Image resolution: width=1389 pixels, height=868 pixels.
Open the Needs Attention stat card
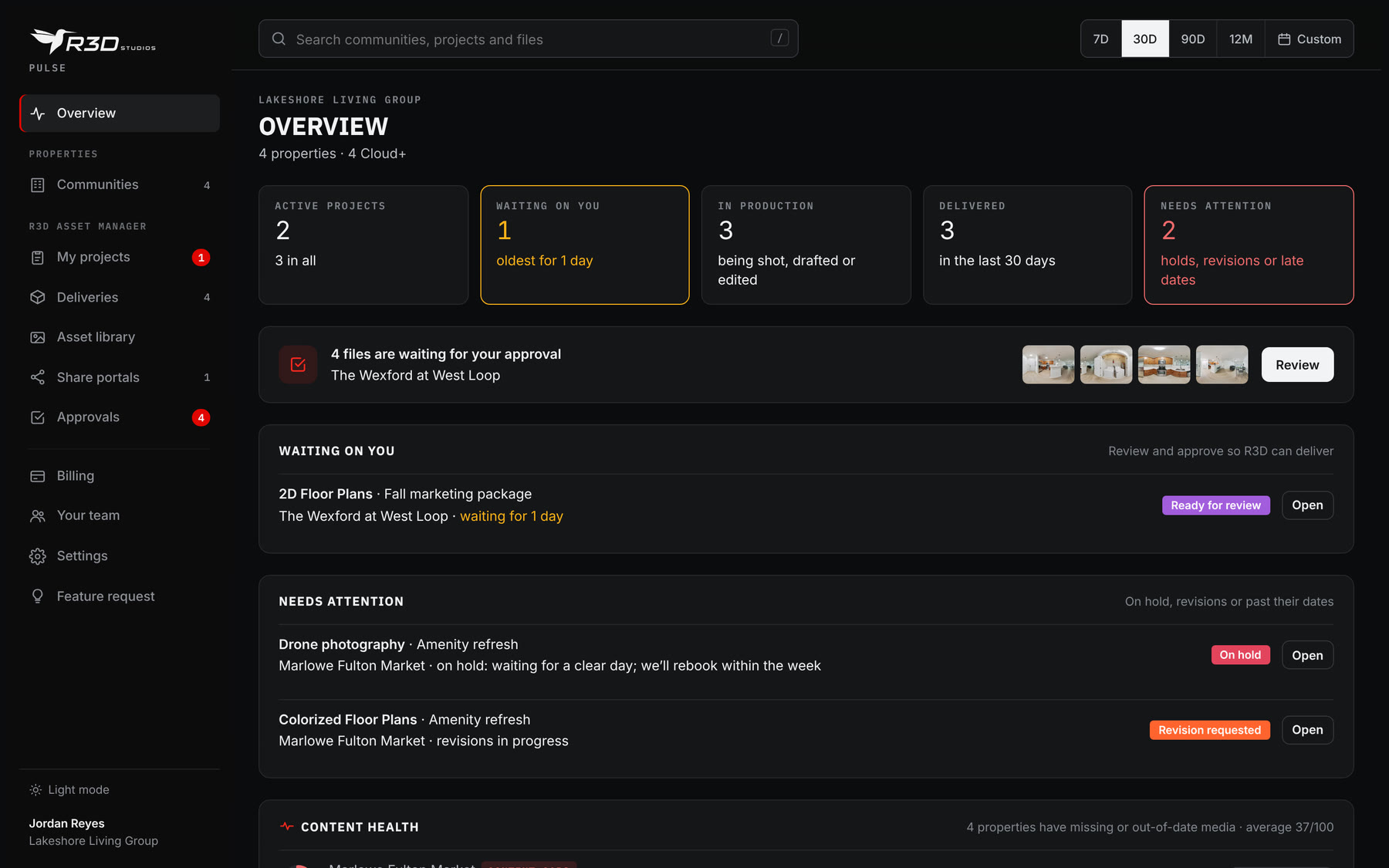pyautogui.click(x=1249, y=245)
